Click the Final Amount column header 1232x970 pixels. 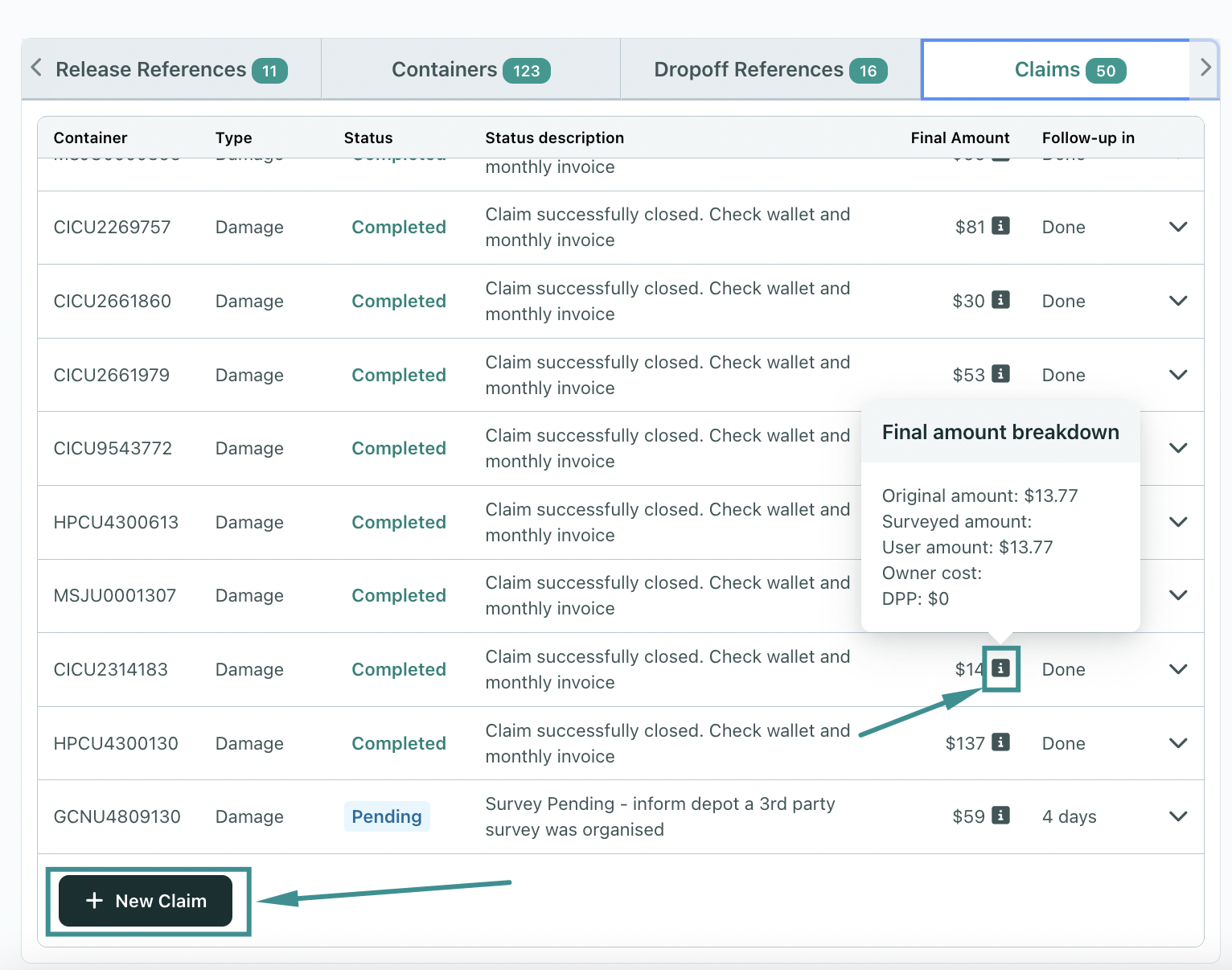tap(959, 138)
